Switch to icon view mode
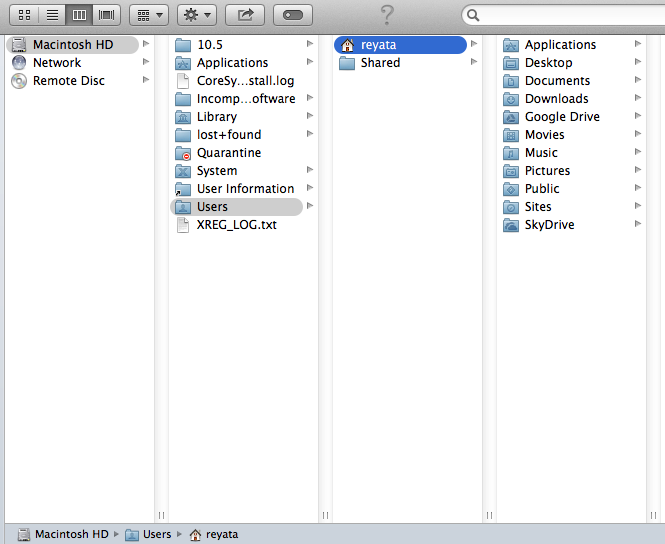This screenshot has height=544, width=665. [25, 15]
